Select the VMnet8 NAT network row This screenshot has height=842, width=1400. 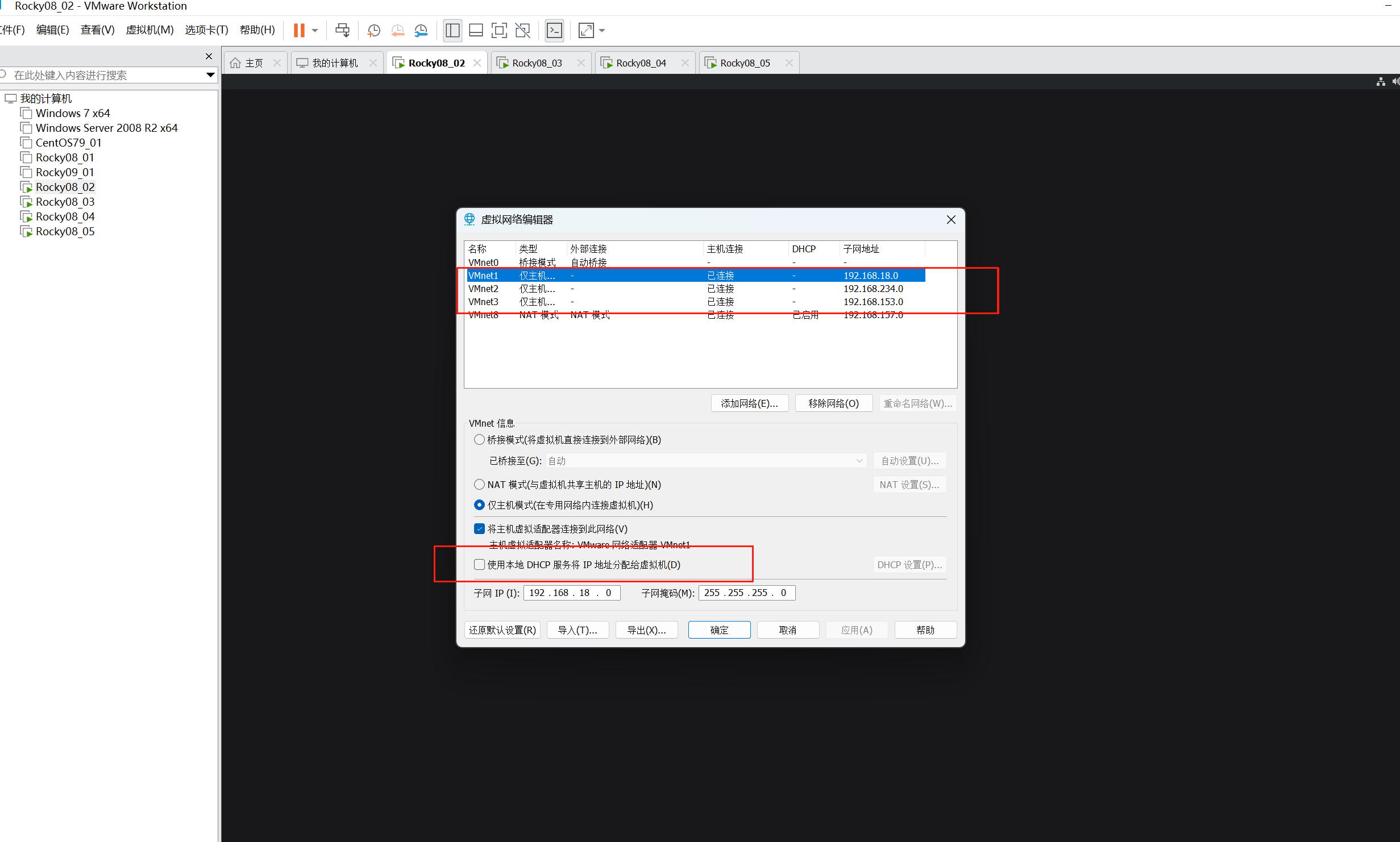pyautogui.click(x=696, y=315)
